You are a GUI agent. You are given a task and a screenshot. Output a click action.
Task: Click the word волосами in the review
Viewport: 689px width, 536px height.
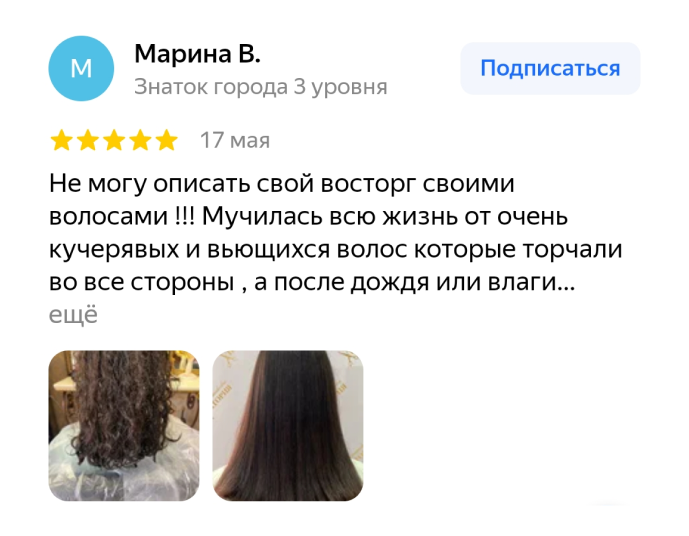pyautogui.click(x=108, y=216)
